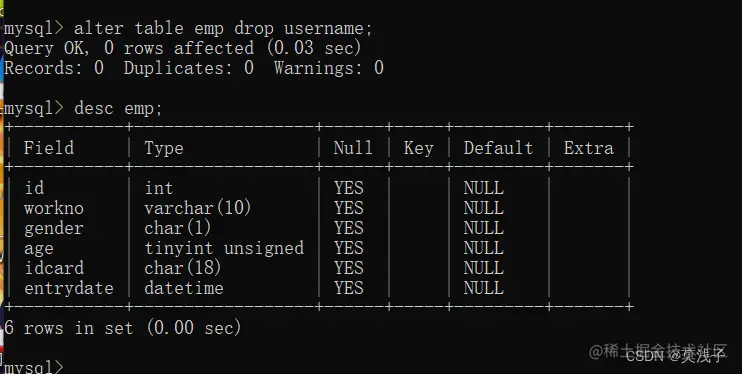Viewport: 742px width, 374px height.
Task: Click the Default column header
Action: click(498, 148)
